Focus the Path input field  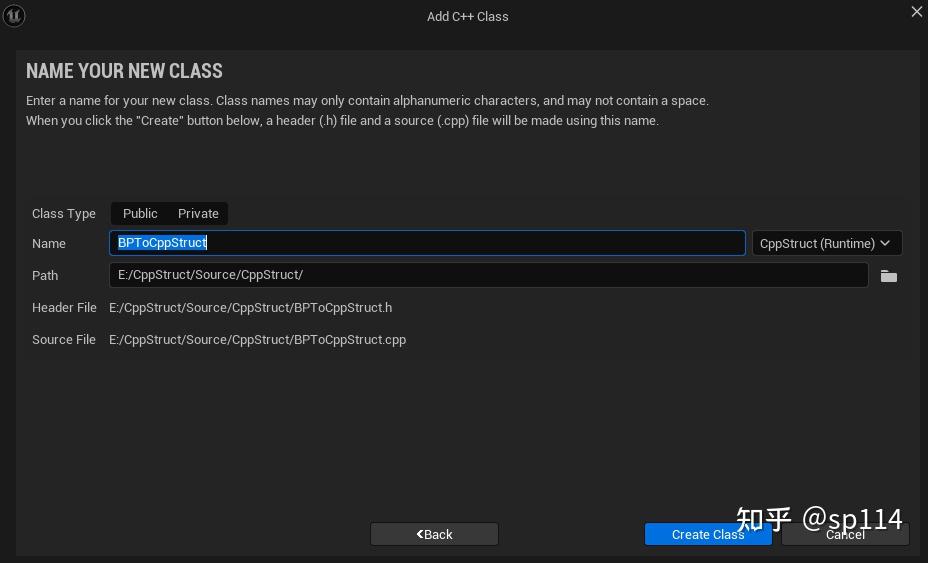pyautogui.click(x=488, y=275)
